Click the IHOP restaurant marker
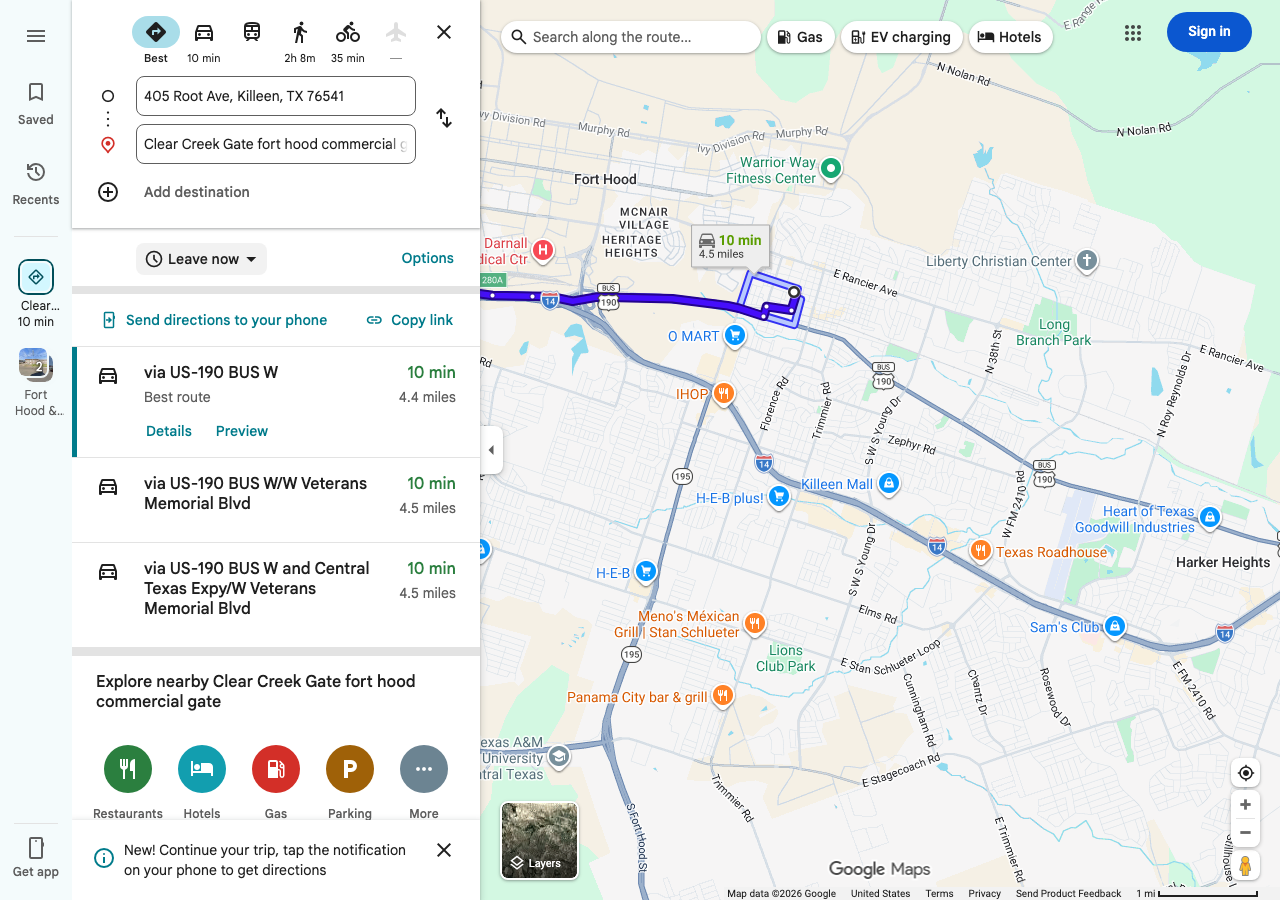 pyautogui.click(x=724, y=394)
